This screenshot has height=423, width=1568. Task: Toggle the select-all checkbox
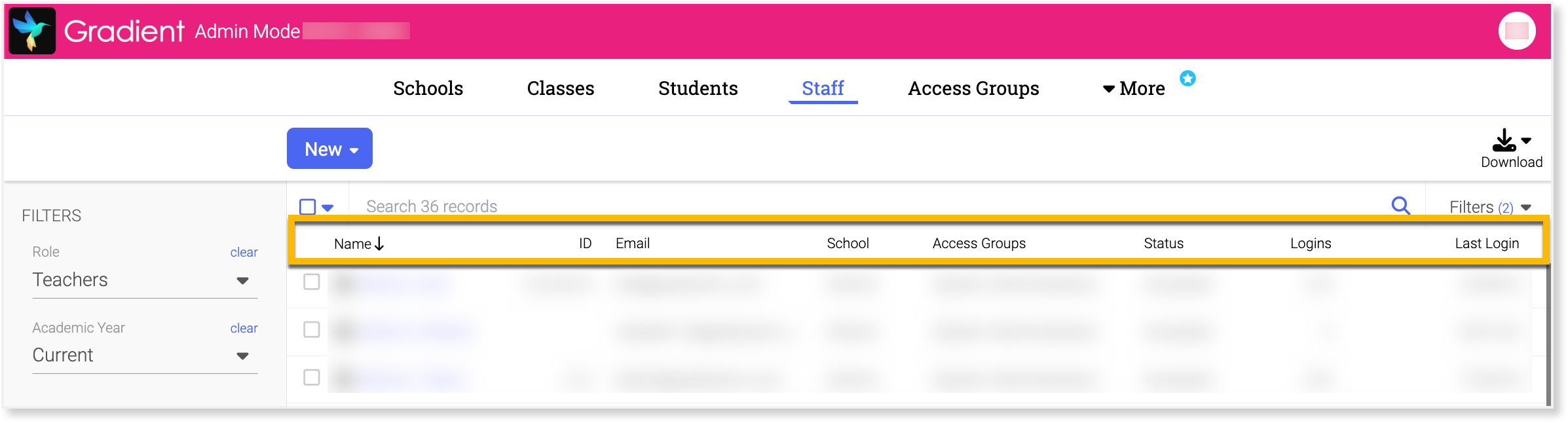pos(307,207)
